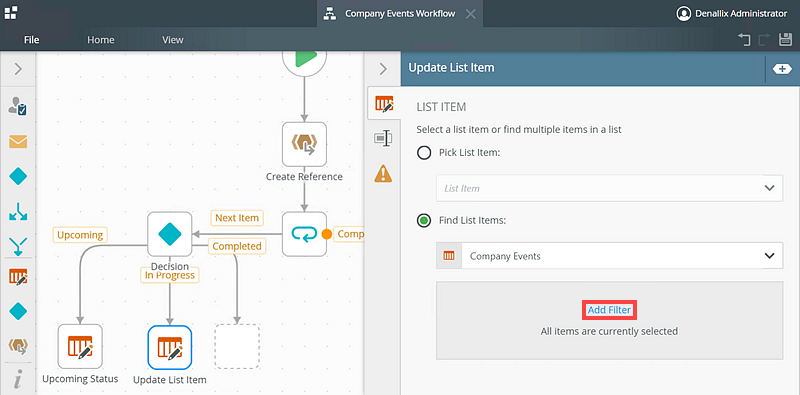Click the loop step node
The height and width of the screenshot is (395, 800).
305,234
